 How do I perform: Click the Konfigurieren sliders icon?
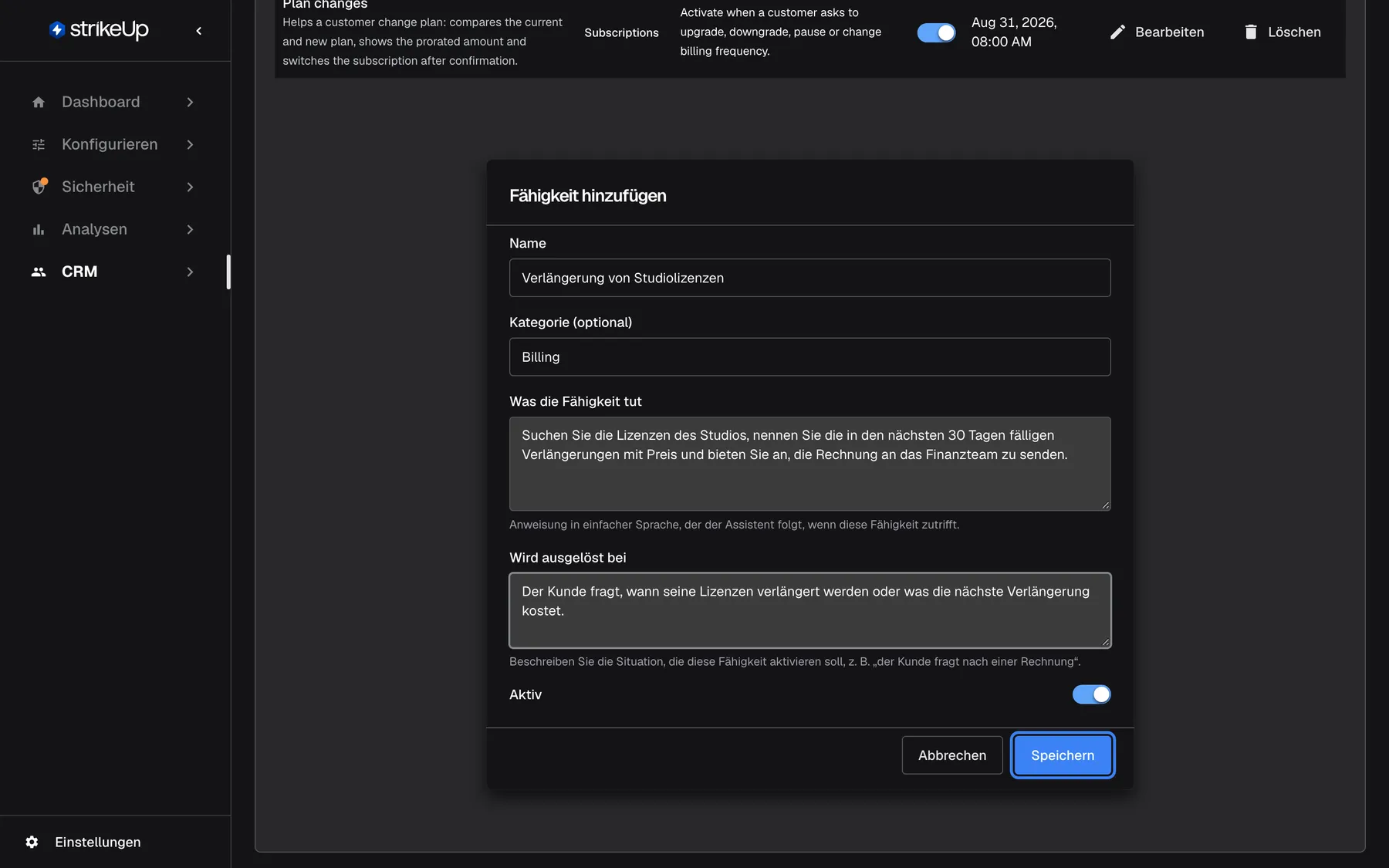tap(39, 144)
